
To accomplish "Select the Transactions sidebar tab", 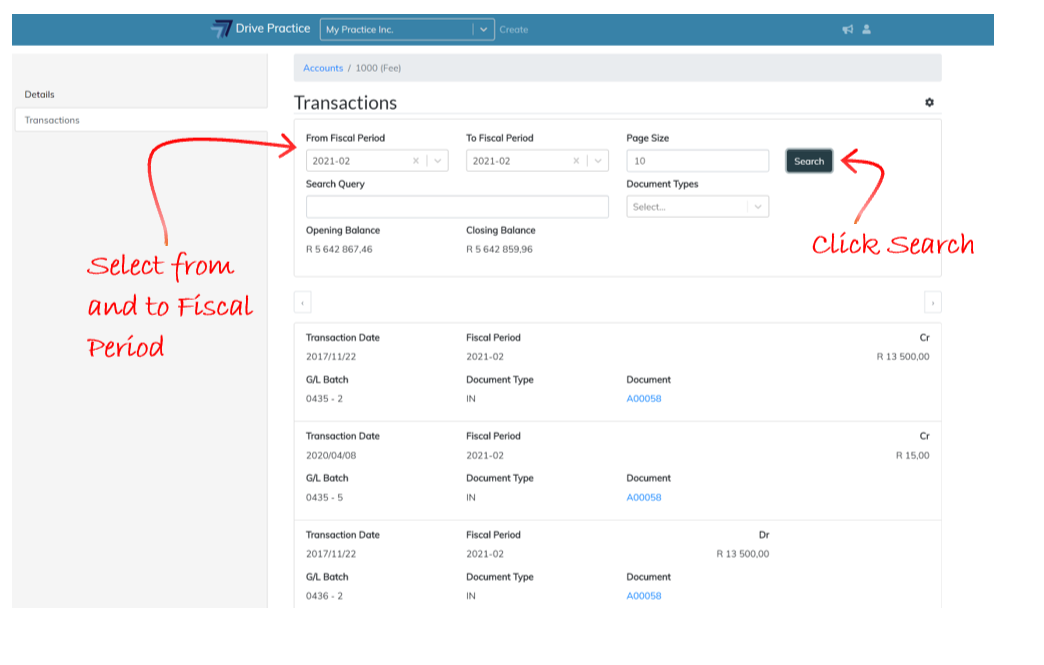I will click(52, 120).
